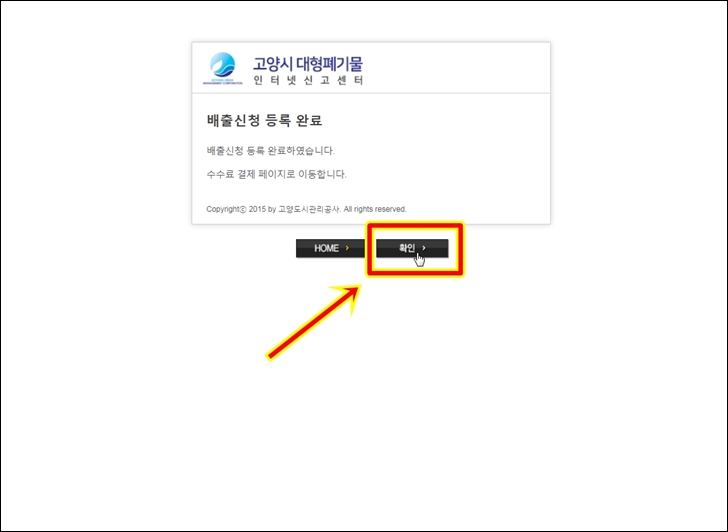This screenshot has height=532, width=728.
Task: Click the Copyright 2015 고양도시관리공사 footer text
Action: pyautogui.click(x=306, y=209)
